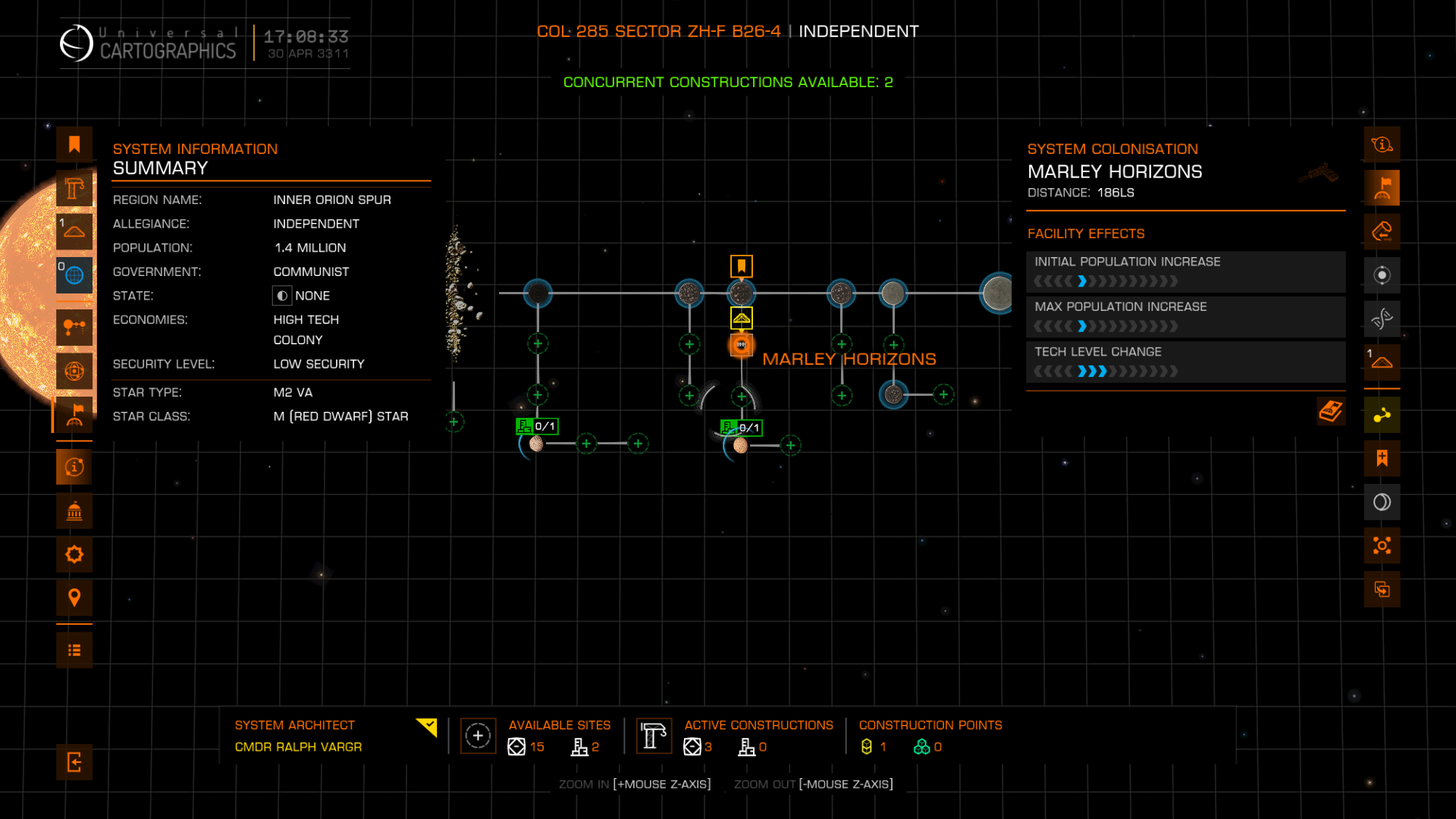Click the CMDR RALPH VARGR architect name
1456x819 pixels.
(298, 747)
